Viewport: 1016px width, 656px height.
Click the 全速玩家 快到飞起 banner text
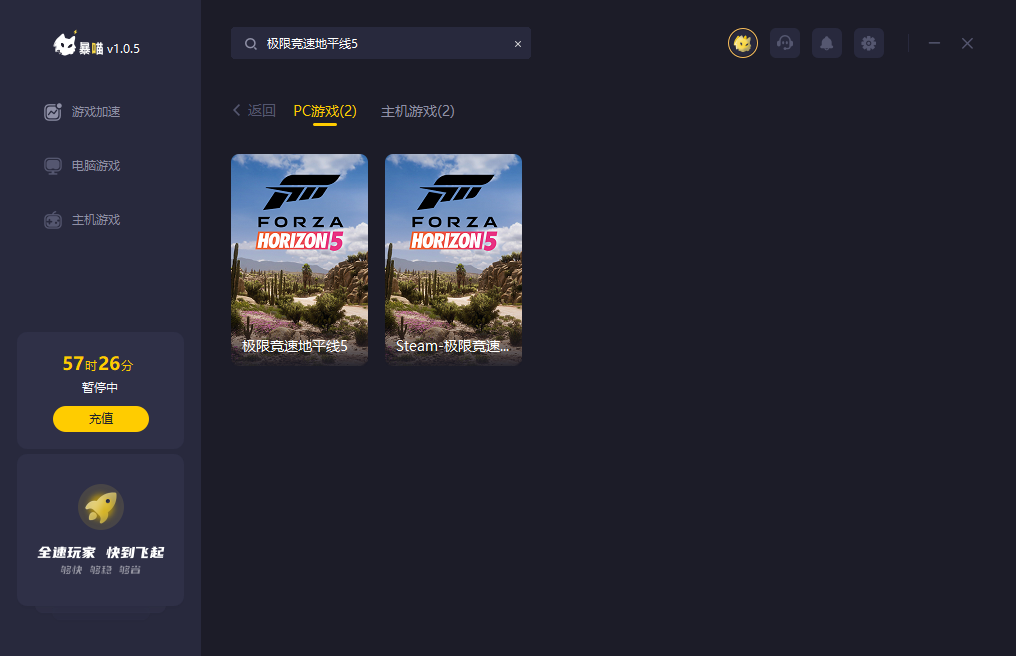(x=101, y=552)
